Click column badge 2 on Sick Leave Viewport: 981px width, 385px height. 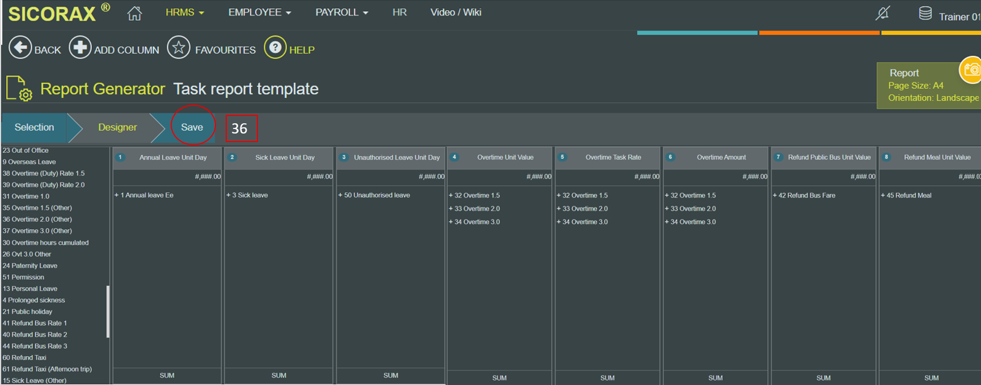point(232,158)
